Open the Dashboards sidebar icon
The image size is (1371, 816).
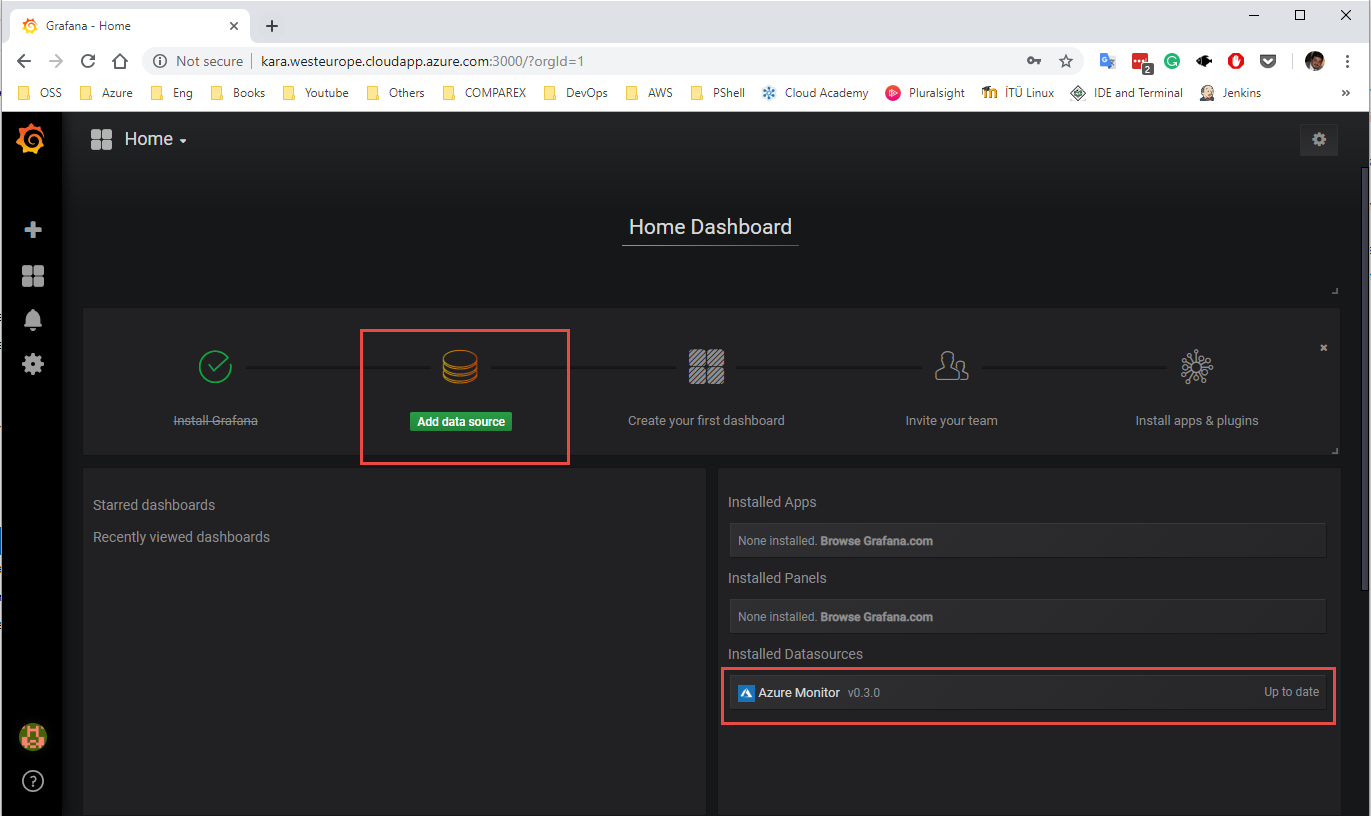[33, 276]
